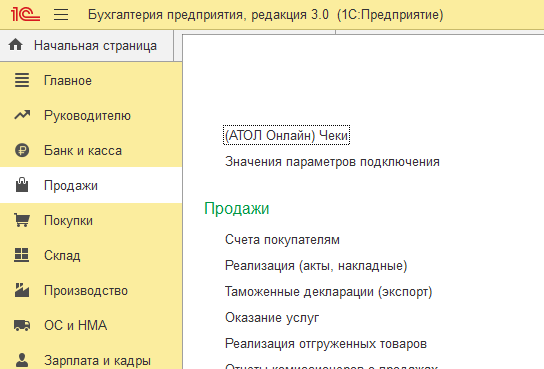The width and height of the screenshot is (544, 369).
Task: Open Счета покупателям
Action: [x=282, y=240]
